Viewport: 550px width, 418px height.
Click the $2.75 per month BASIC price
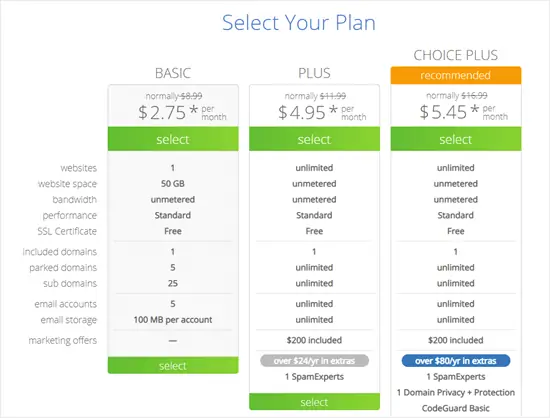182,113
